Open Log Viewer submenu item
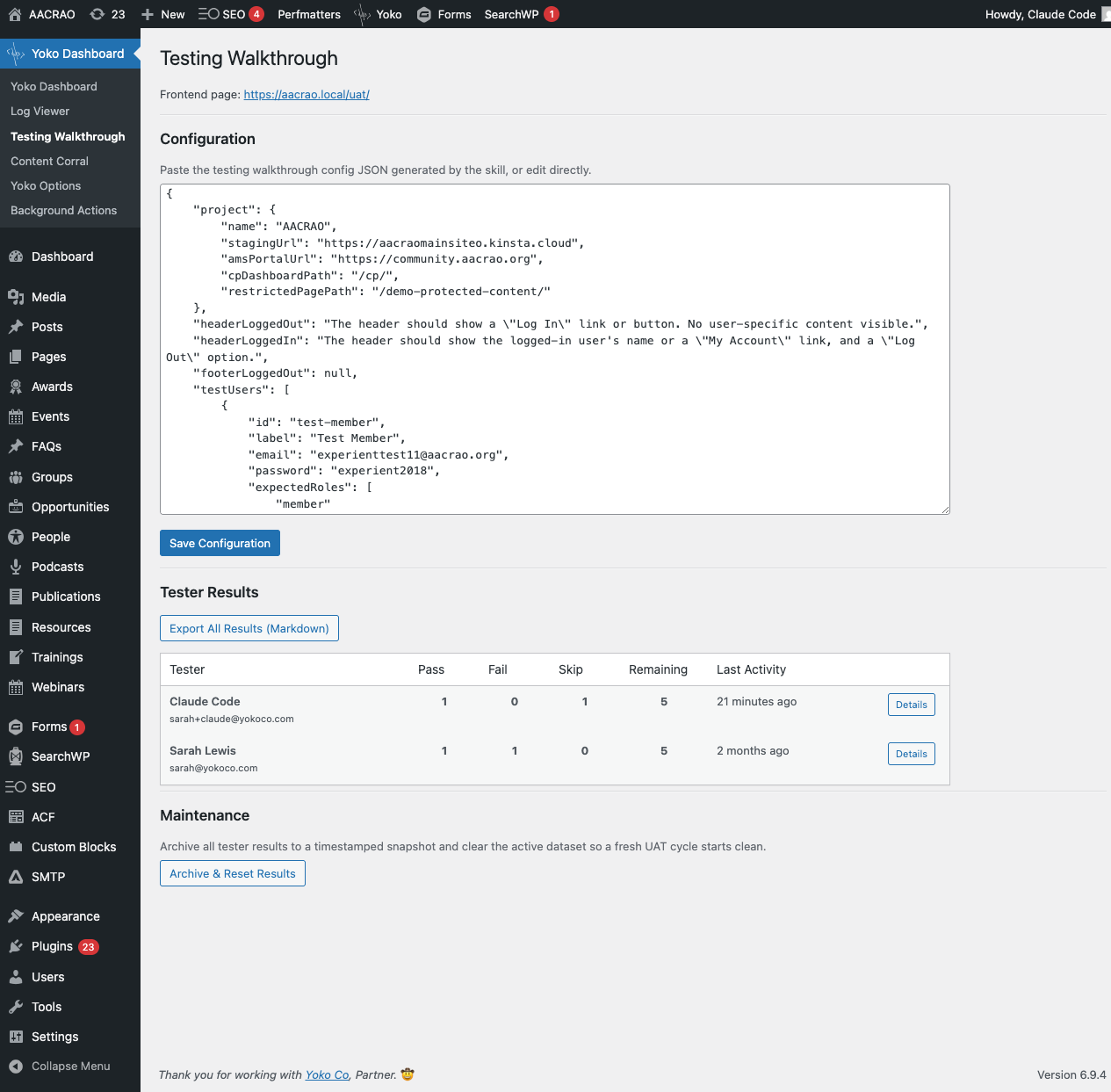This screenshot has height=1092, width=1111. pyautogui.click(x=40, y=111)
